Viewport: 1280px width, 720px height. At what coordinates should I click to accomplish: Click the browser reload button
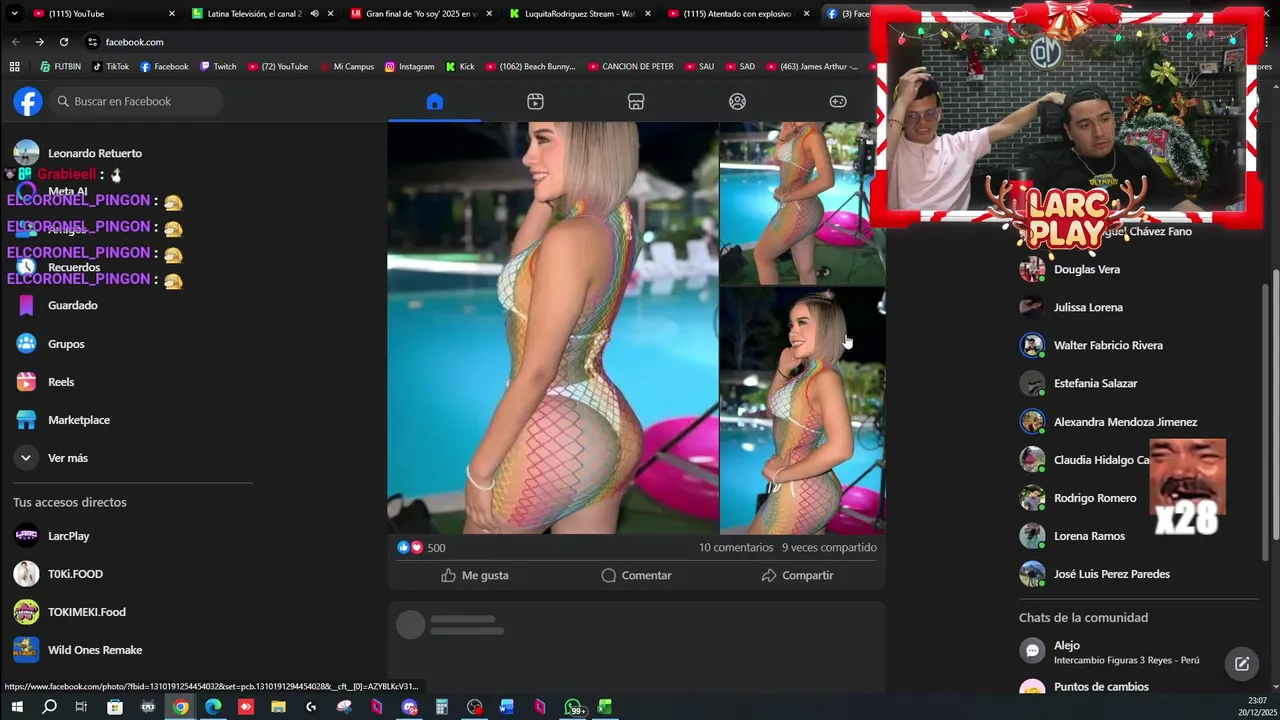click(x=64, y=41)
